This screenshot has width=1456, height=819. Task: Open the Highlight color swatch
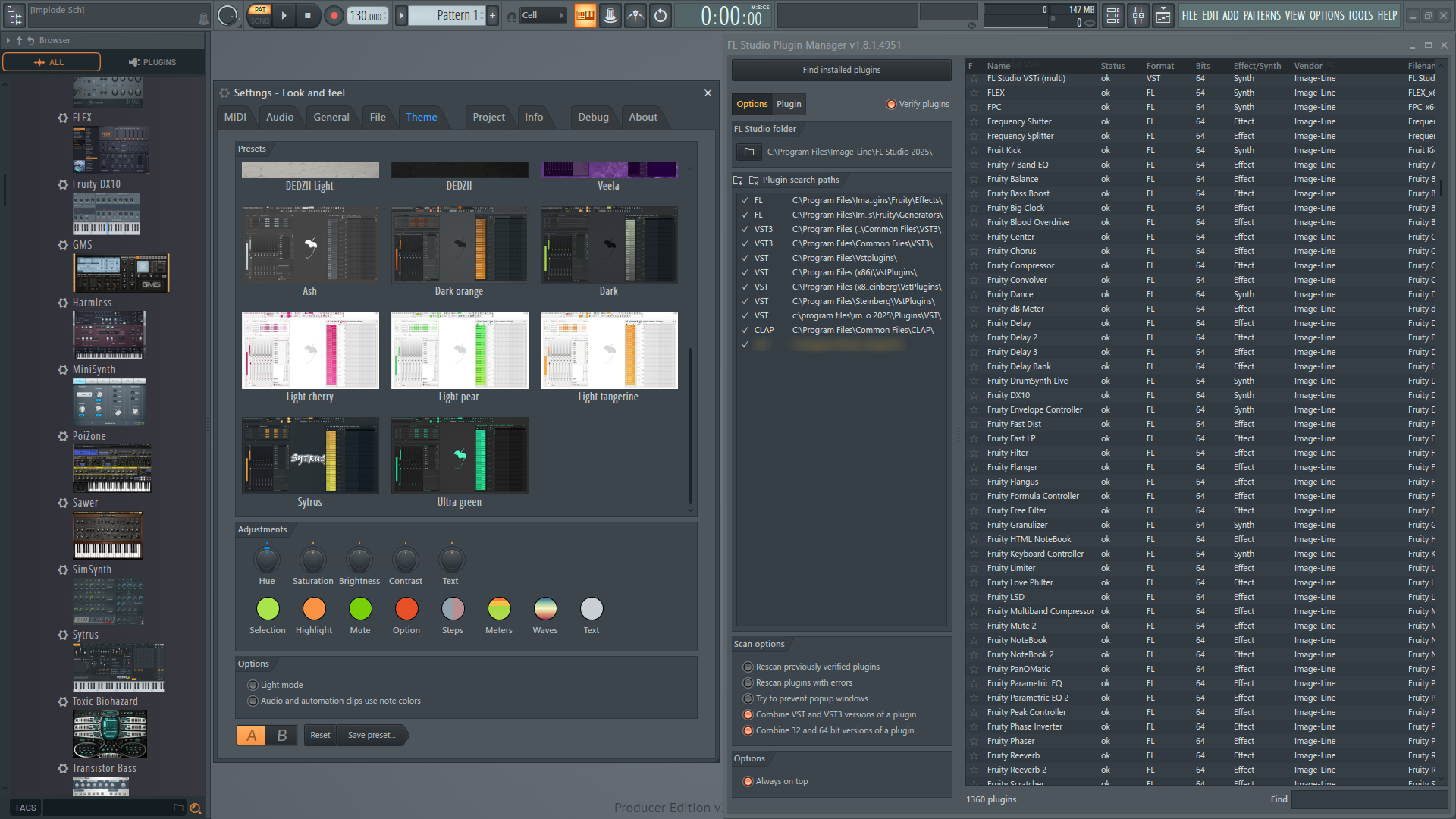tap(314, 608)
